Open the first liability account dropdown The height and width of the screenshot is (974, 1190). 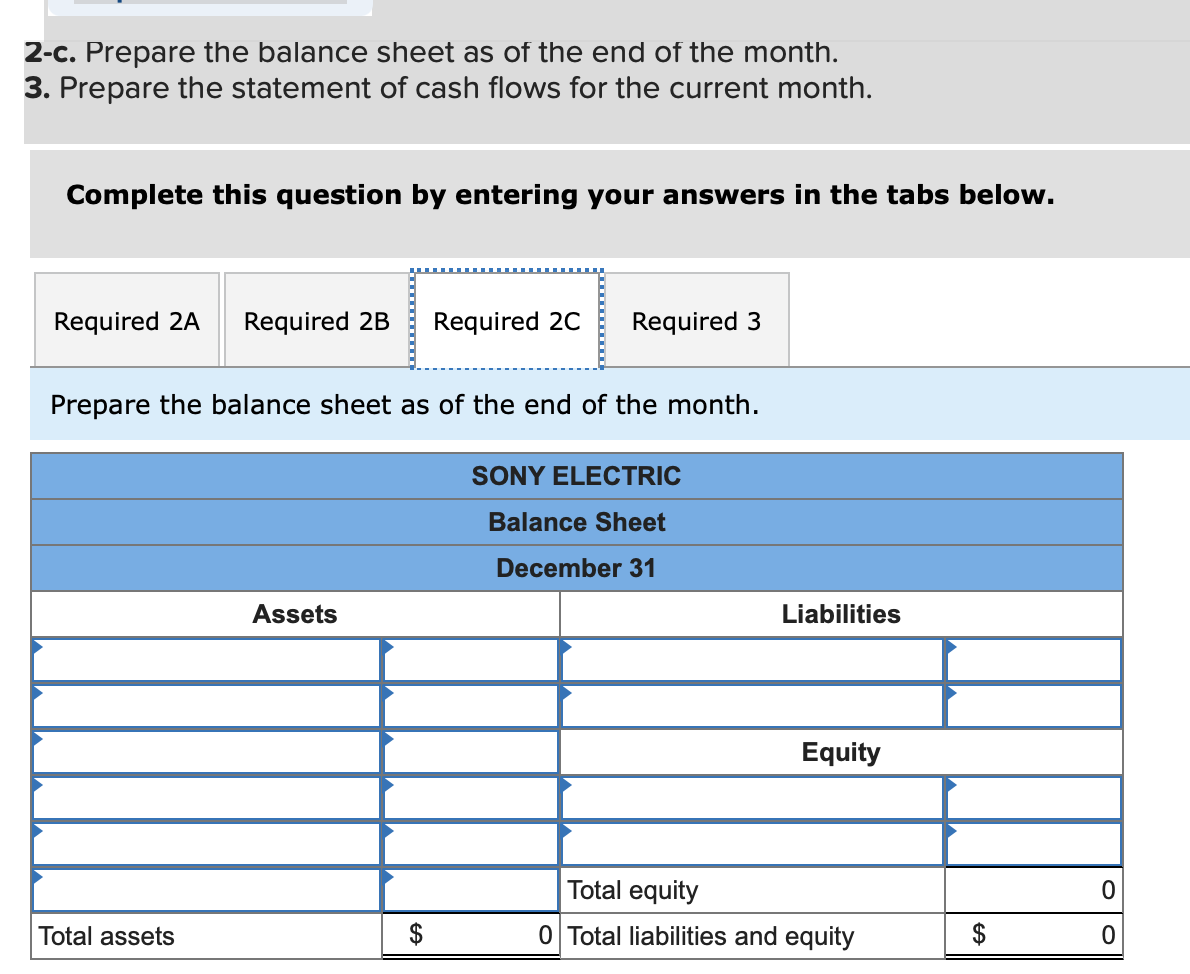(x=750, y=660)
